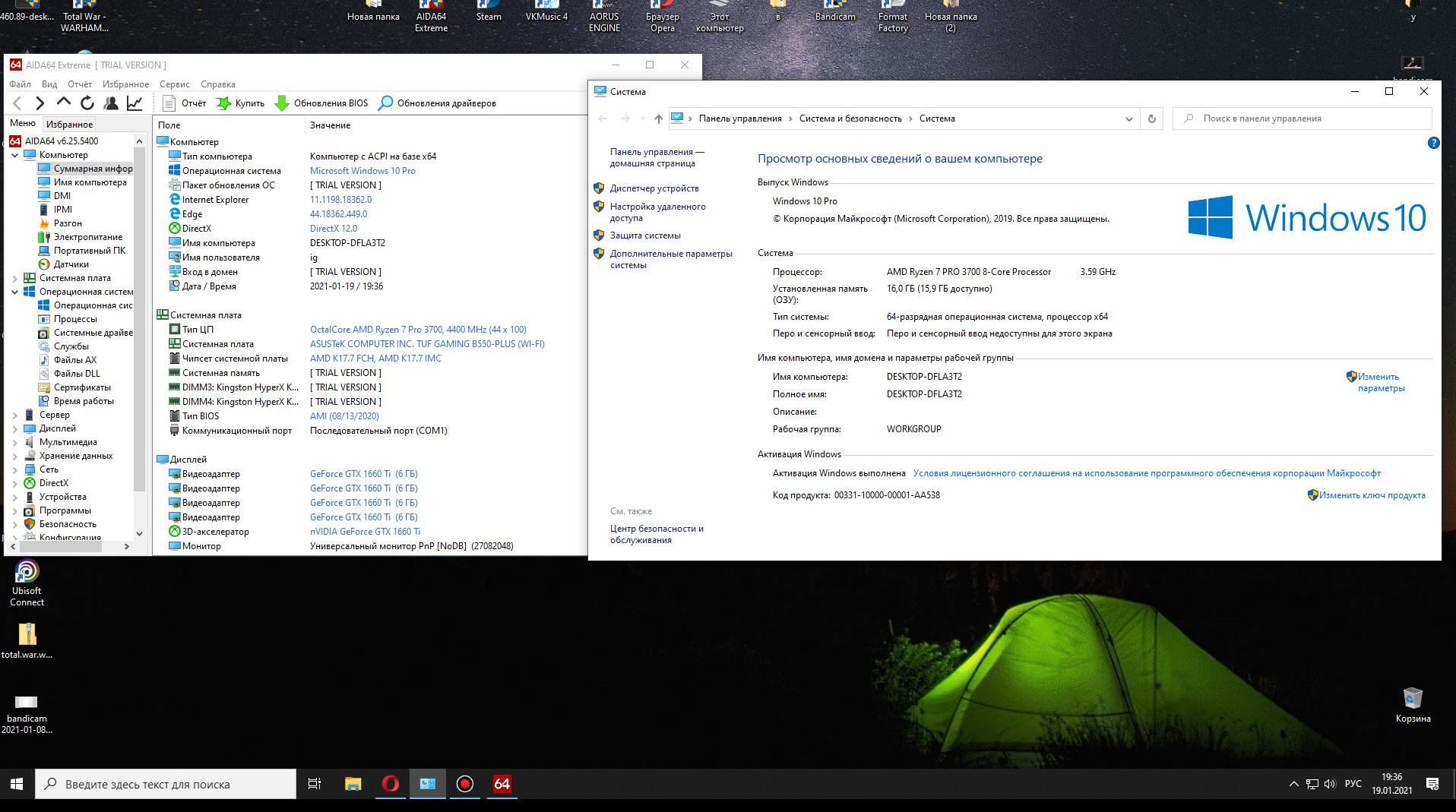
Task: Open BIOS updates (Обновления BIOS)
Action: (x=321, y=103)
